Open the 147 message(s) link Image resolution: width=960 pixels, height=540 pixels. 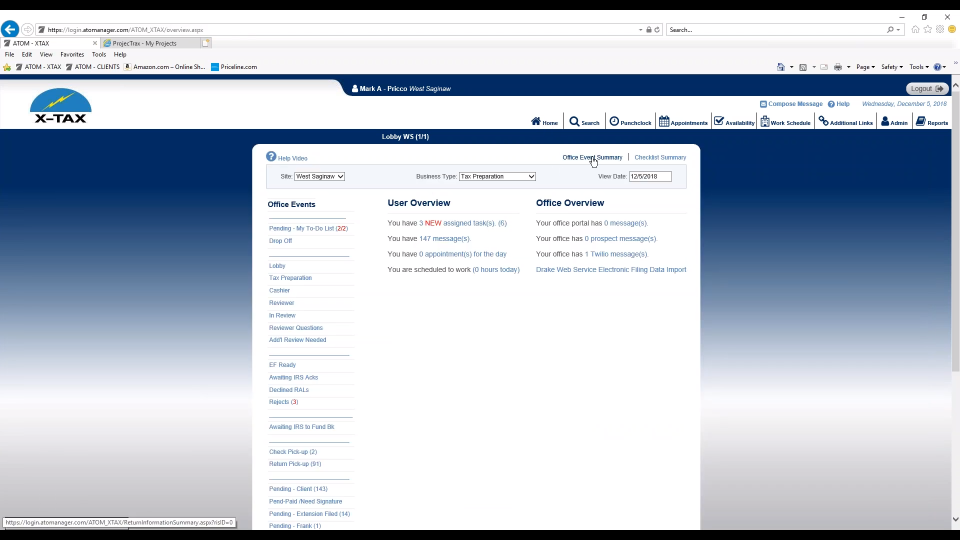pos(445,239)
